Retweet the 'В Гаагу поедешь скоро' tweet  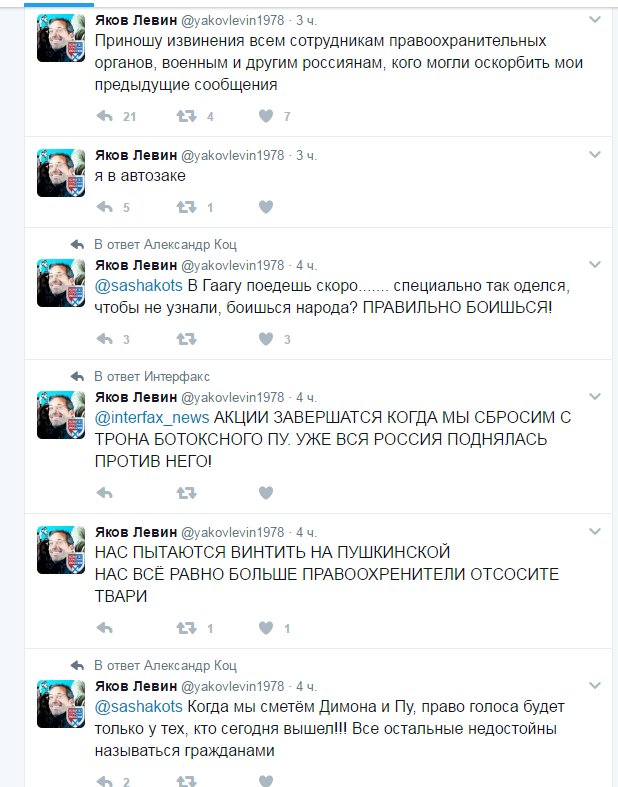point(186,339)
